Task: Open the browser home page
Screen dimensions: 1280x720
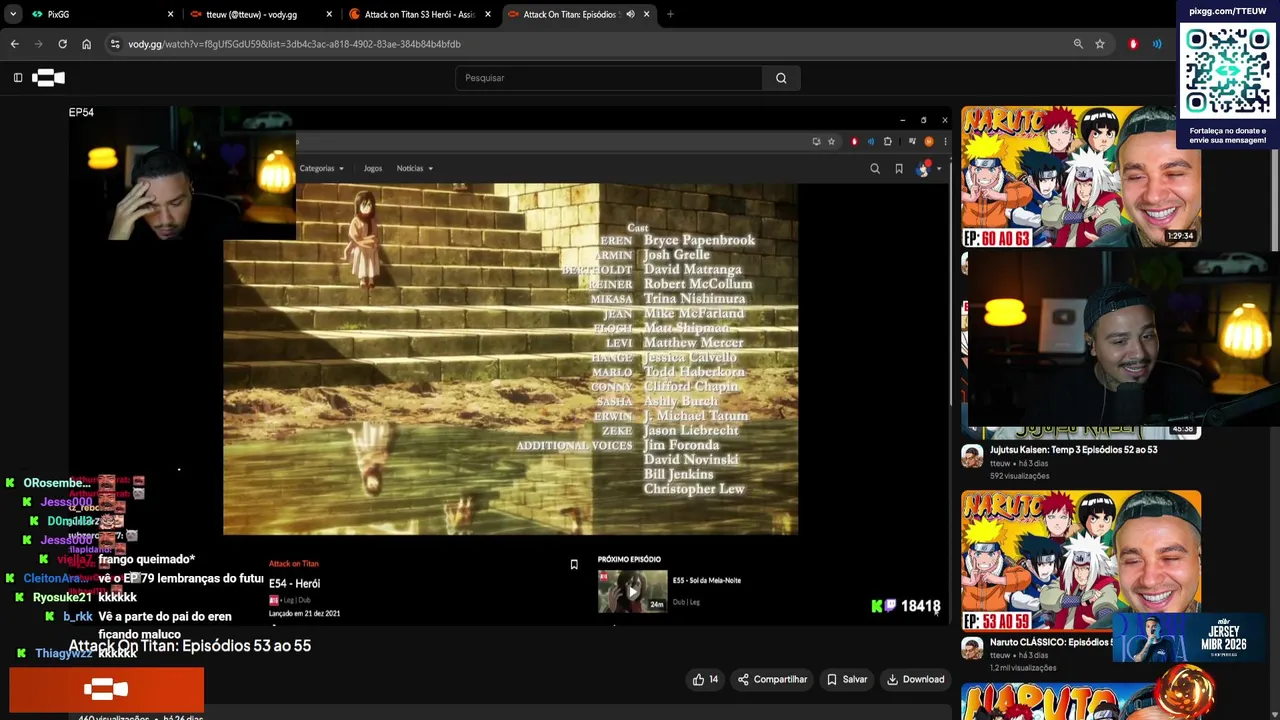Action: (86, 44)
